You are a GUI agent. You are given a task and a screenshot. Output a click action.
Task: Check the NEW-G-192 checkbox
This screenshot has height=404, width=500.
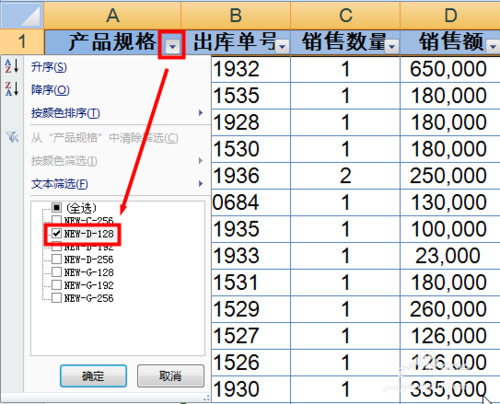57,285
